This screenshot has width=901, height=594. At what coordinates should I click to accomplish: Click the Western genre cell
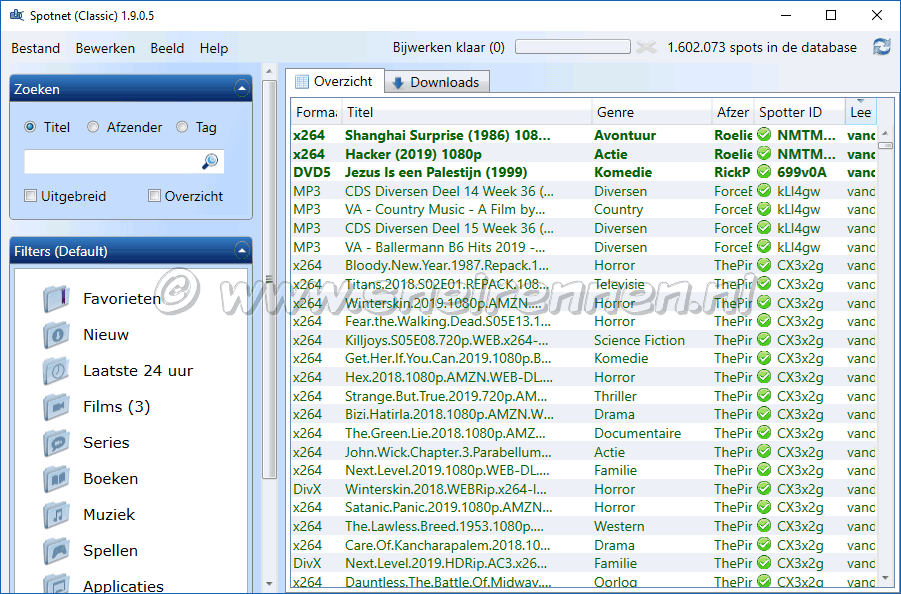click(619, 526)
